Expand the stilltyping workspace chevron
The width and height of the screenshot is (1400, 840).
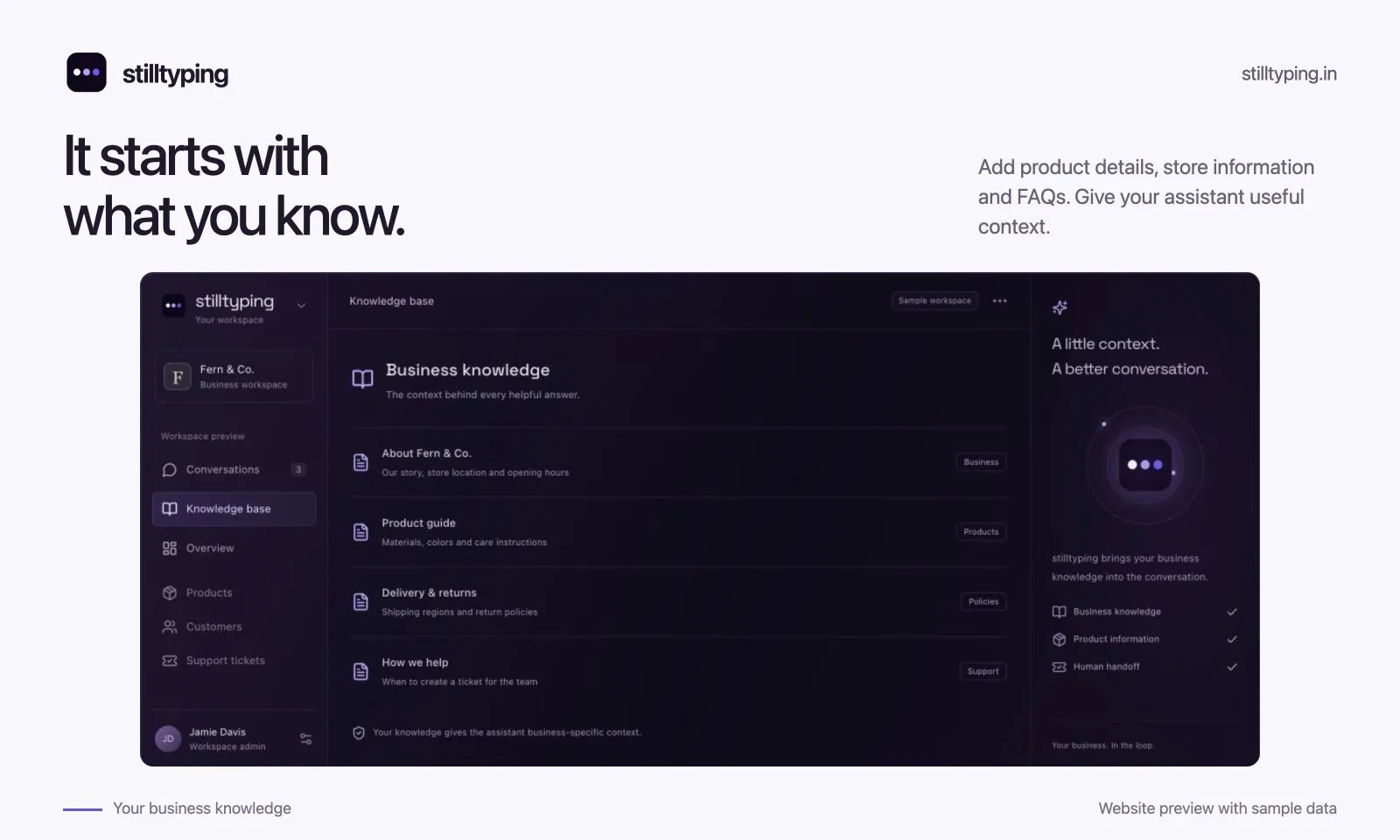[x=301, y=305]
